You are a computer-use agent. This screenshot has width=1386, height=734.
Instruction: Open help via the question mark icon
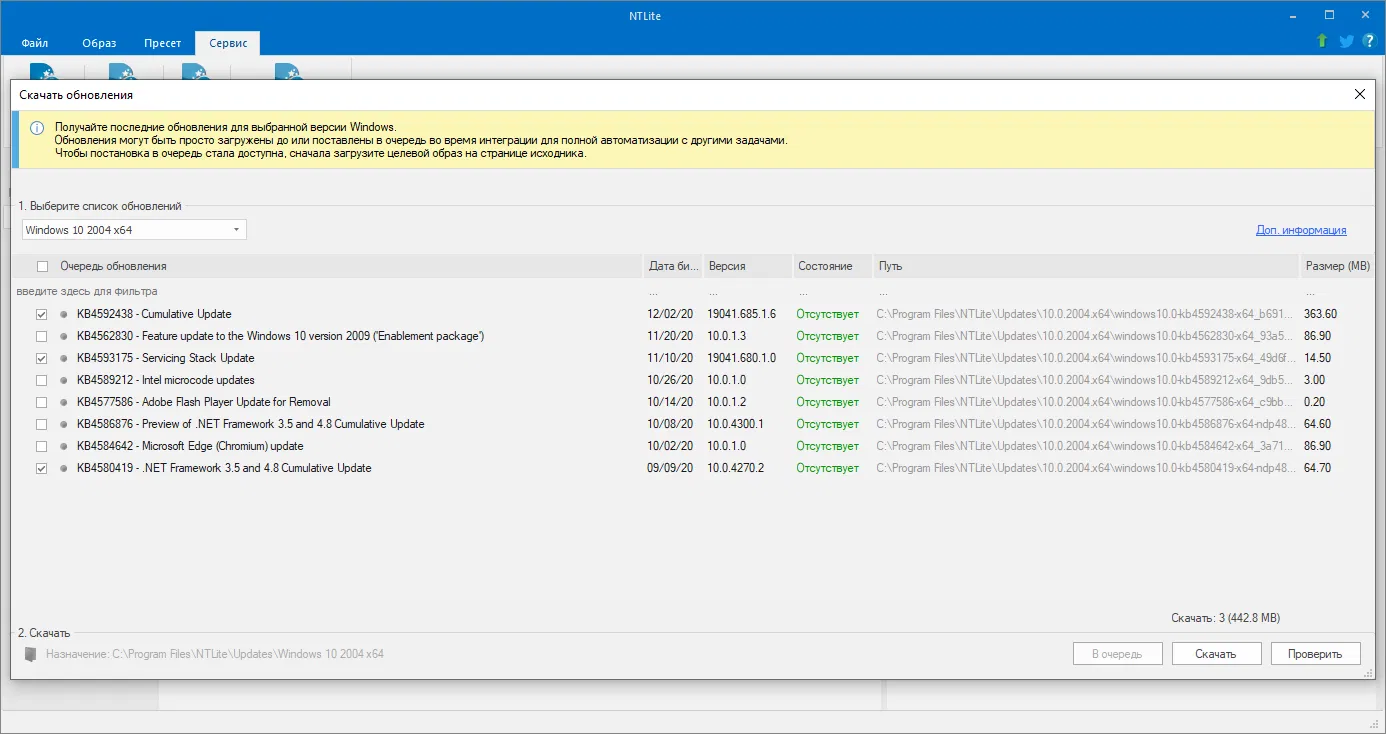(x=1369, y=41)
